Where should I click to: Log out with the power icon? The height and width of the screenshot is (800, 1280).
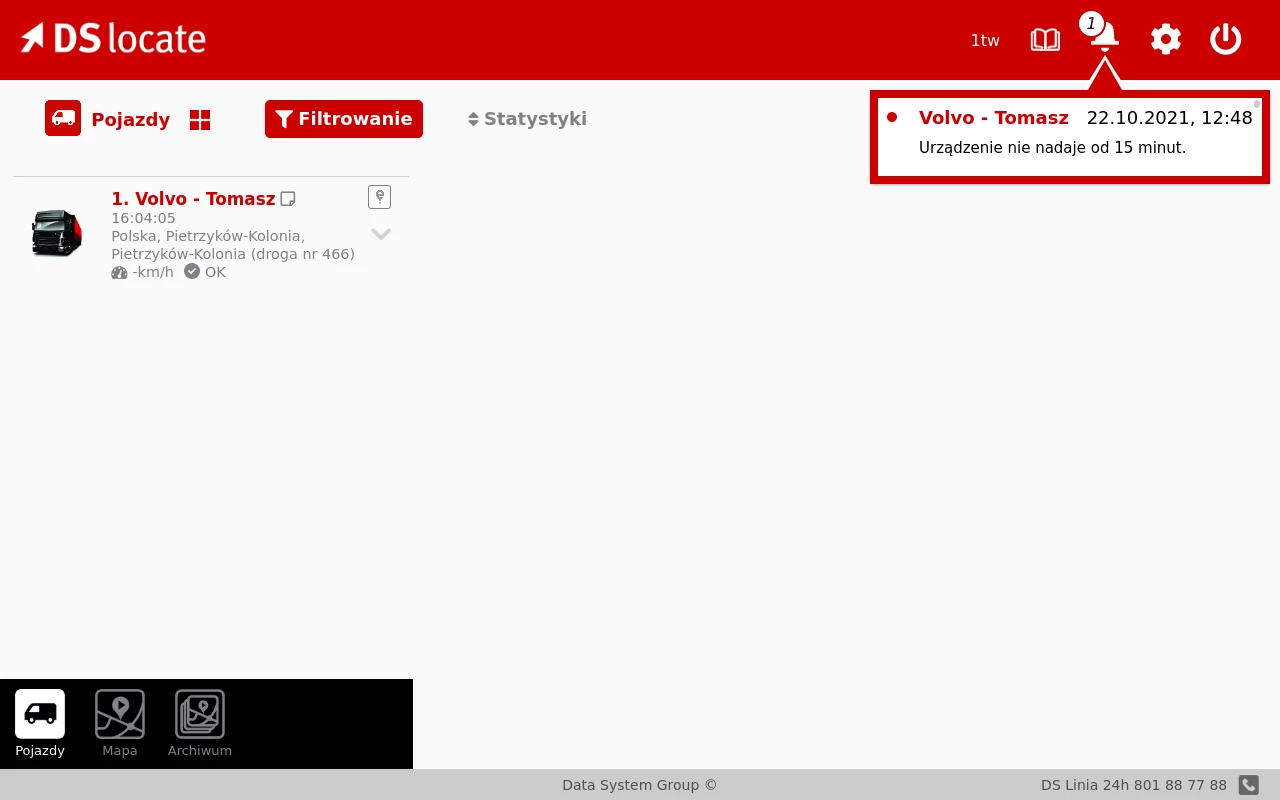click(1225, 40)
